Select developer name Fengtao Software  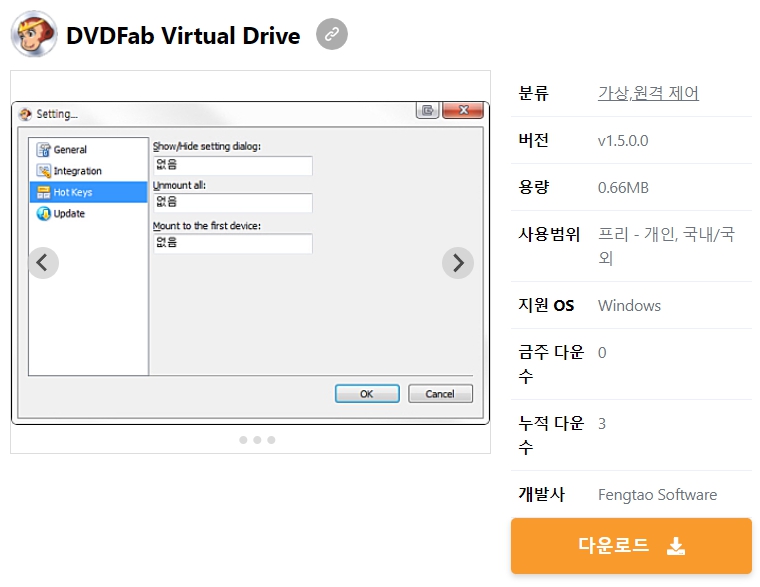click(657, 494)
